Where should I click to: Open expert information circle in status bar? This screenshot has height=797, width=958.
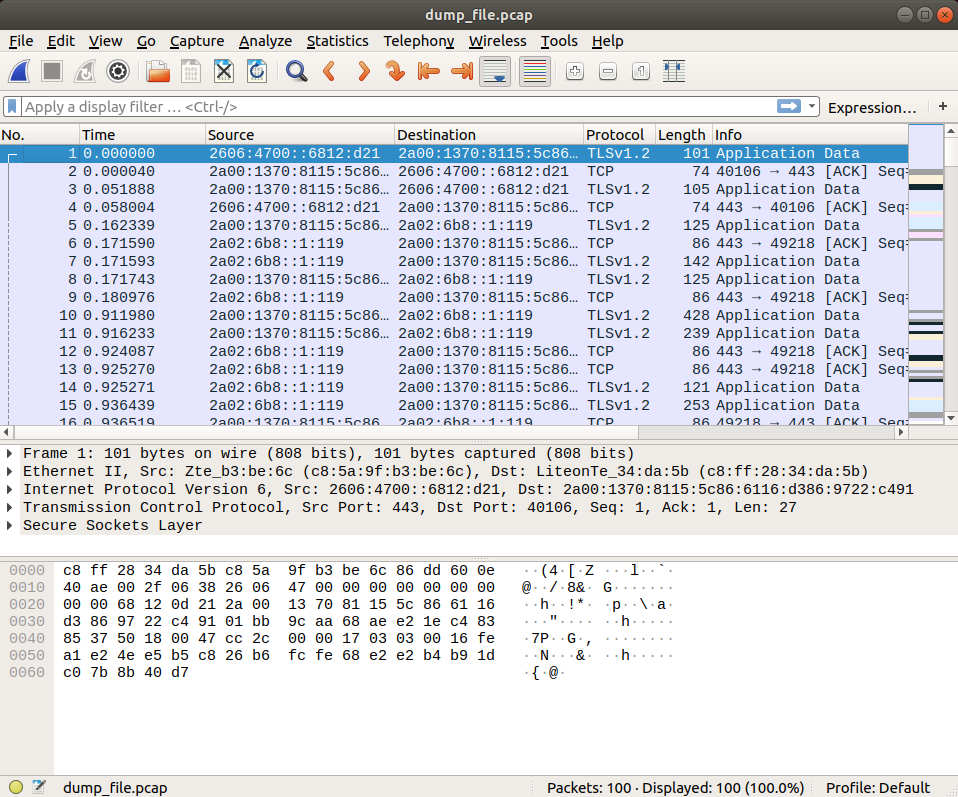16,787
